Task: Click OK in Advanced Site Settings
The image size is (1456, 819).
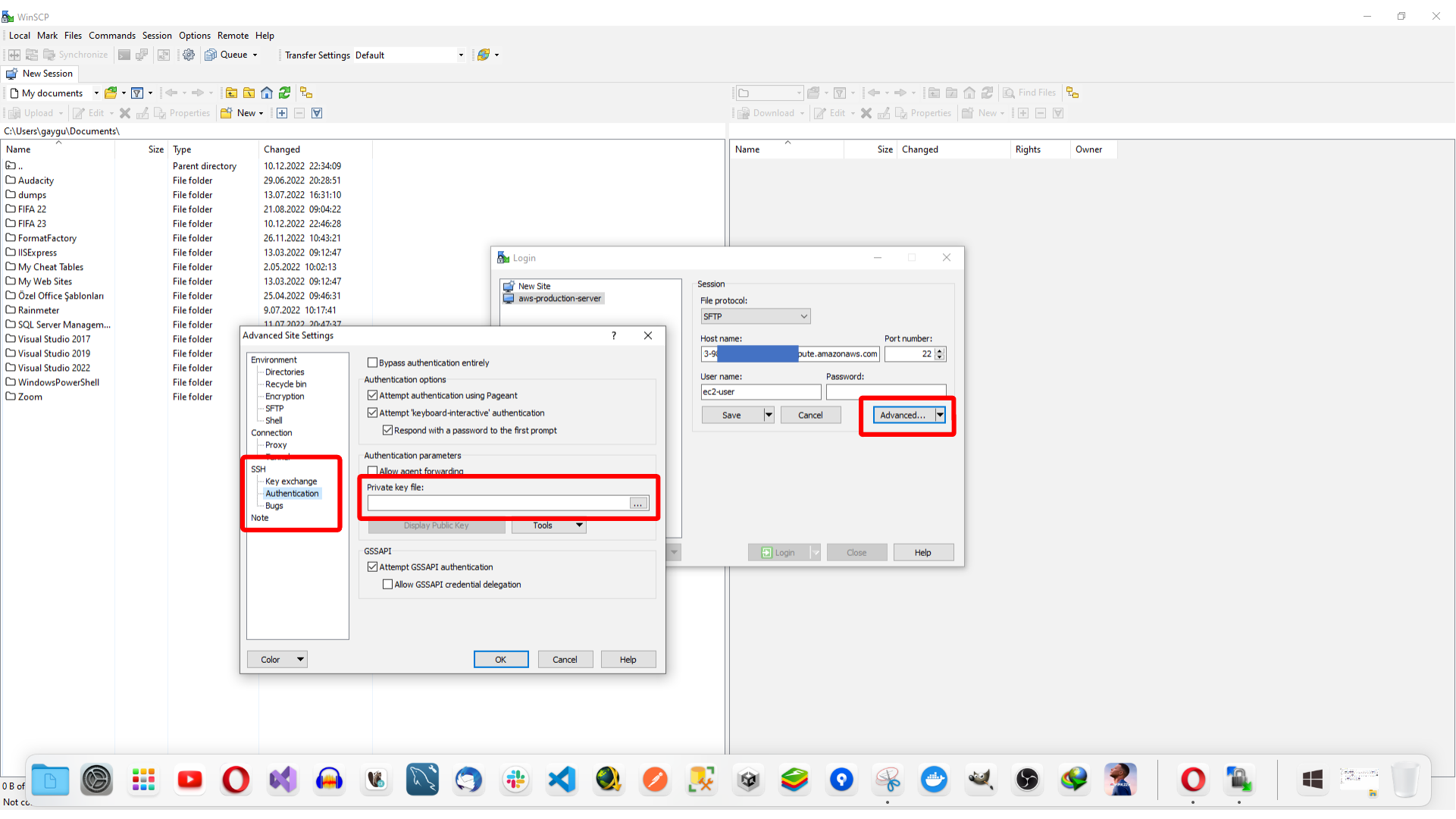Action: [501, 660]
